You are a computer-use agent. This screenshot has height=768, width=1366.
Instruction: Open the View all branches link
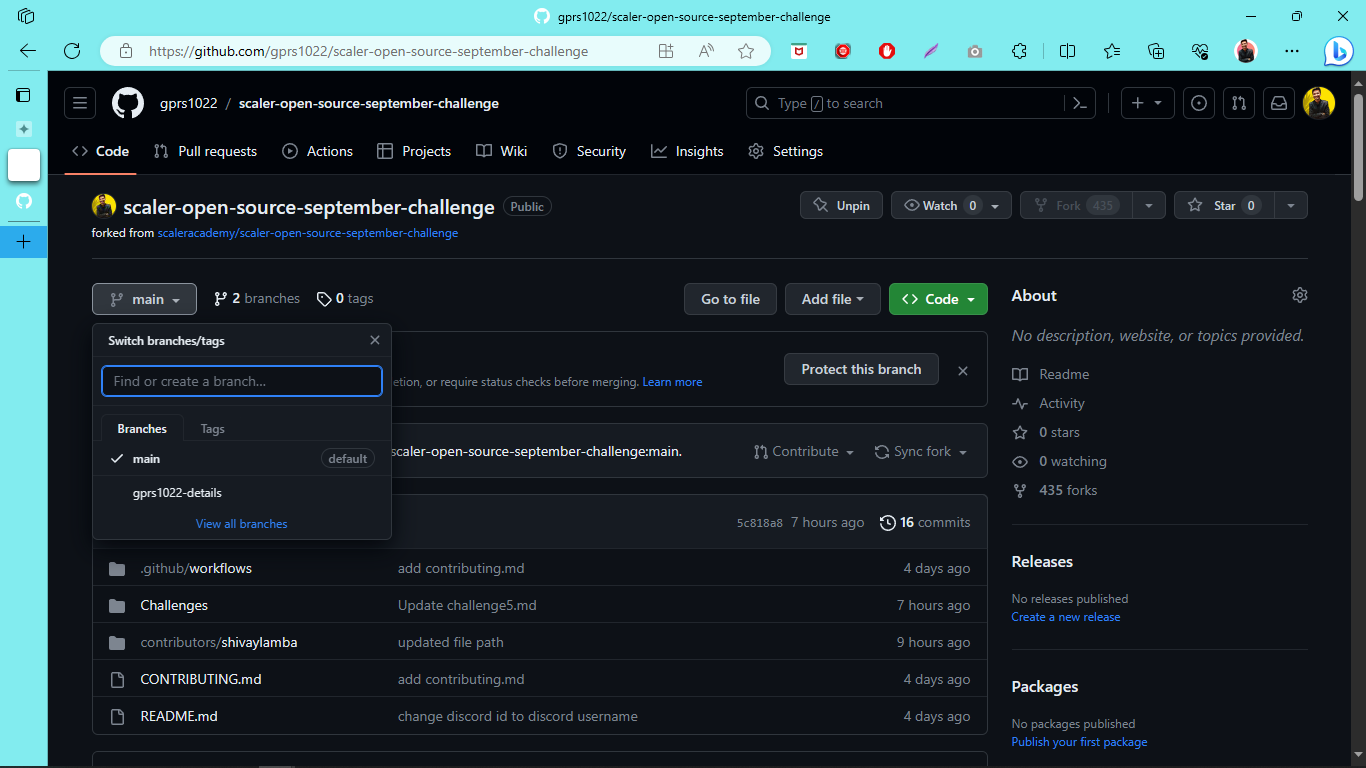click(x=241, y=523)
